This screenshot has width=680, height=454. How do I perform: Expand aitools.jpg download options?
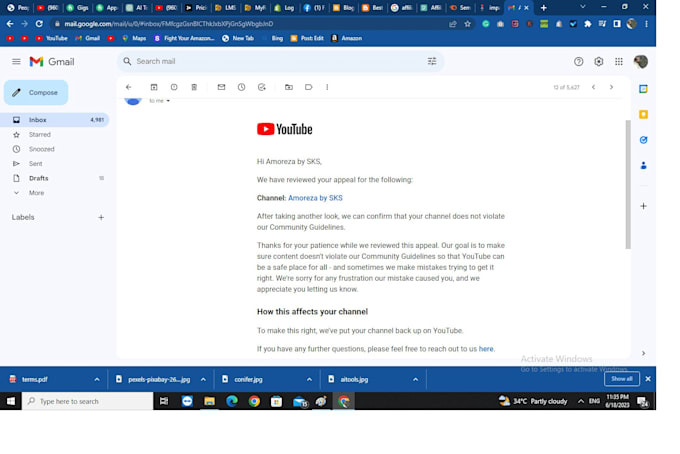point(415,379)
